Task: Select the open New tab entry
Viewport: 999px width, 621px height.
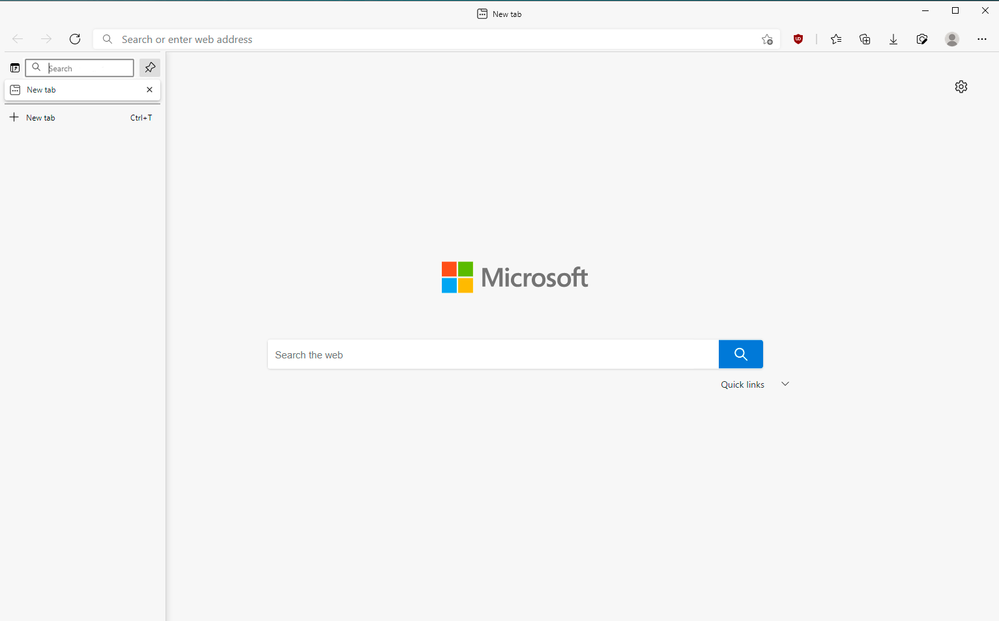Action: (82, 90)
